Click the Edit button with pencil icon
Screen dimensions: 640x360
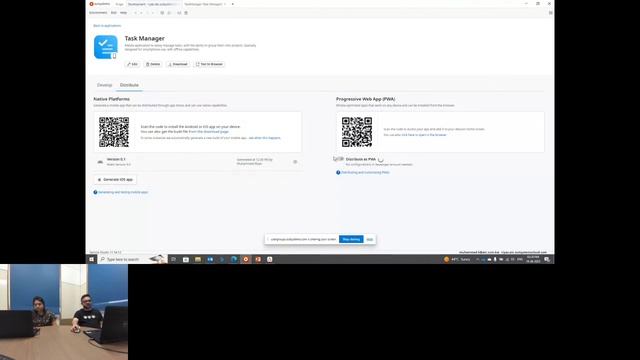coord(132,64)
